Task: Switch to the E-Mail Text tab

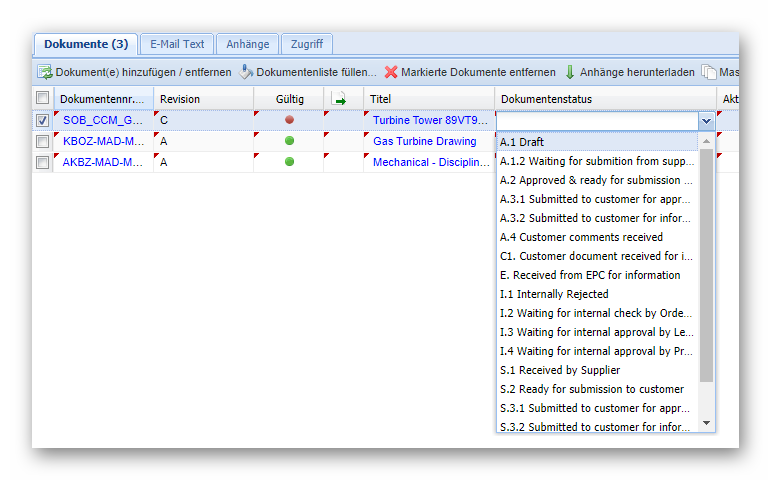Action: (x=177, y=44)
